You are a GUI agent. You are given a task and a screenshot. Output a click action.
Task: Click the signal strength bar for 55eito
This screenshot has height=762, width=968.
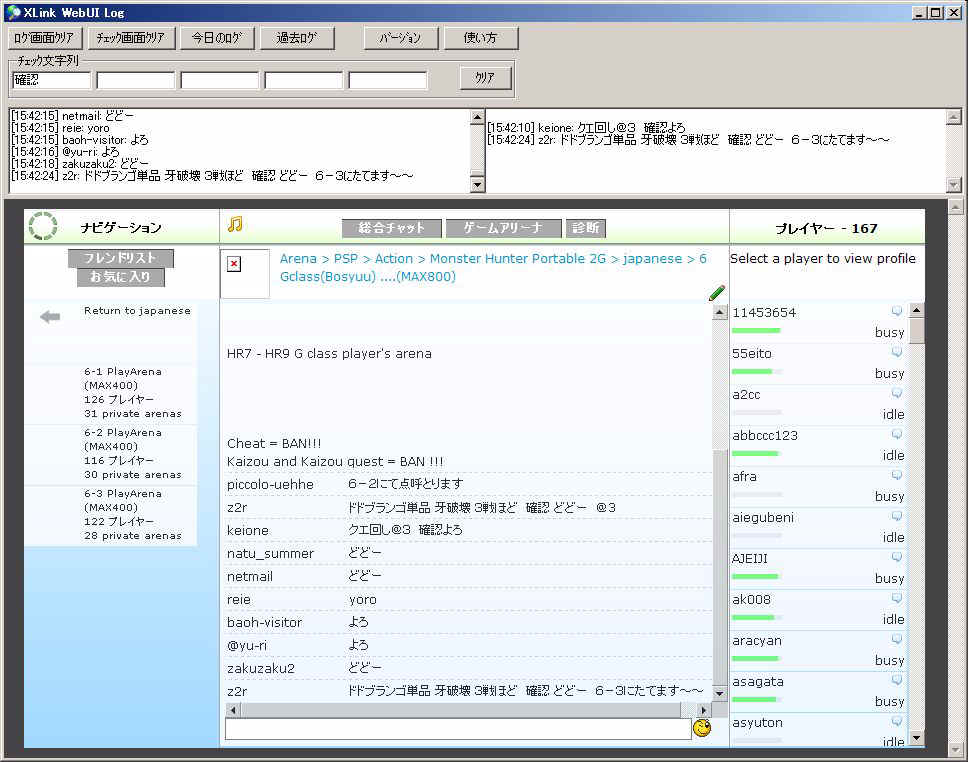pyautogui.click(x=757, y=372)
